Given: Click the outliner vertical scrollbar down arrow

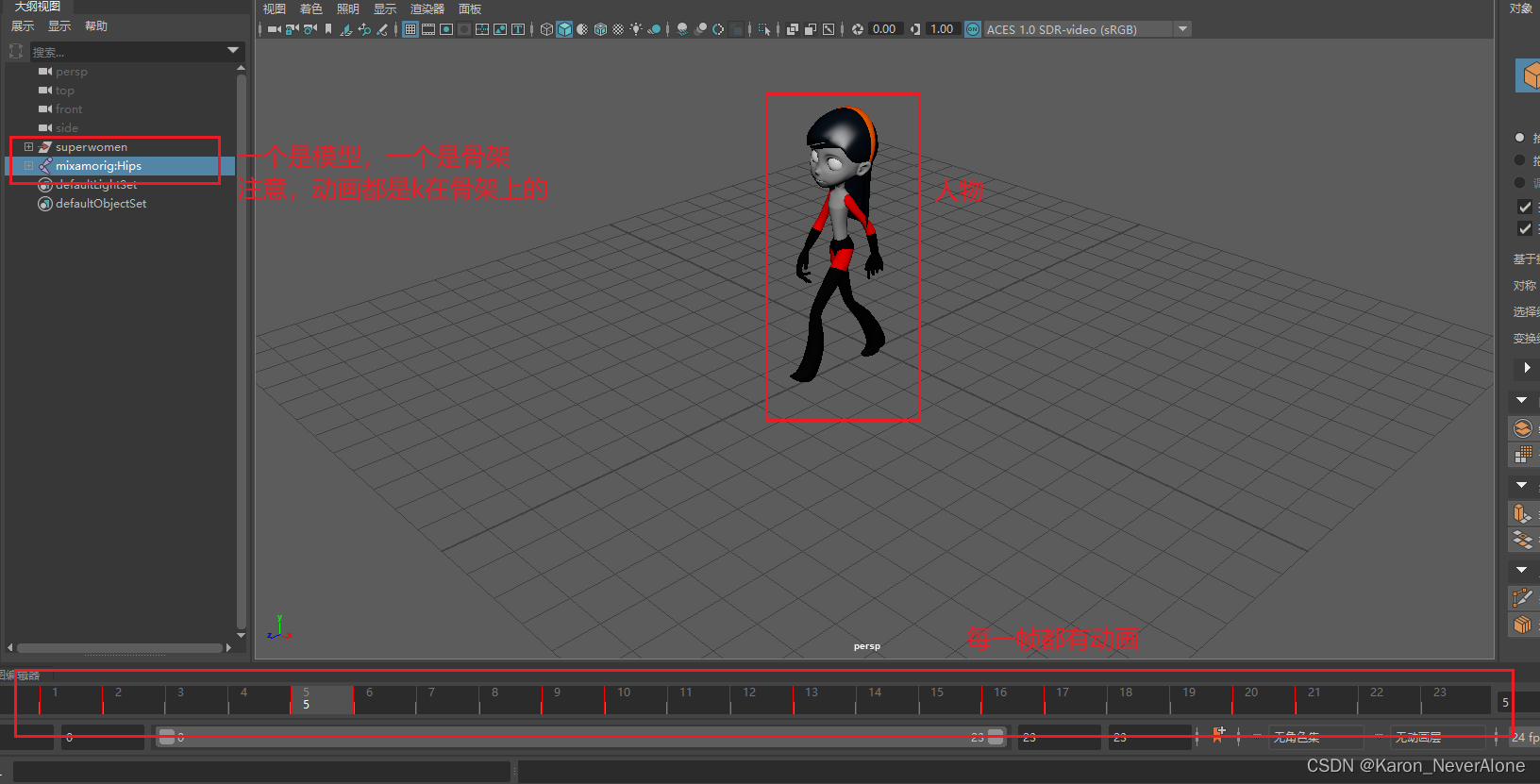Looking at the screenshot, I should point(241,636).
